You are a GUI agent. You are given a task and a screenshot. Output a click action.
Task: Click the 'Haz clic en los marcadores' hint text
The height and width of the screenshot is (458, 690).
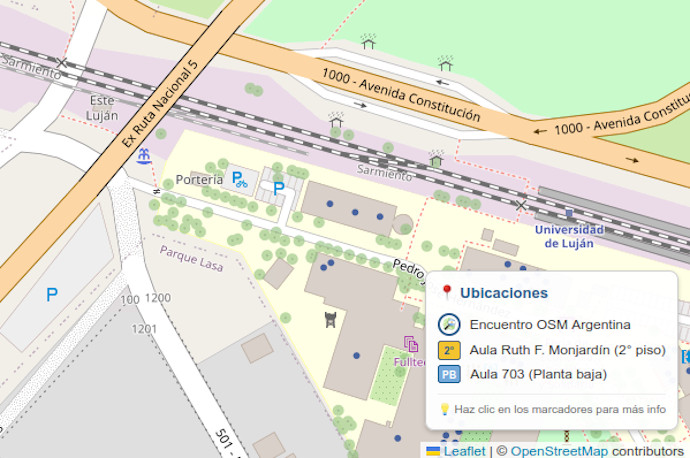pos(560,409)
